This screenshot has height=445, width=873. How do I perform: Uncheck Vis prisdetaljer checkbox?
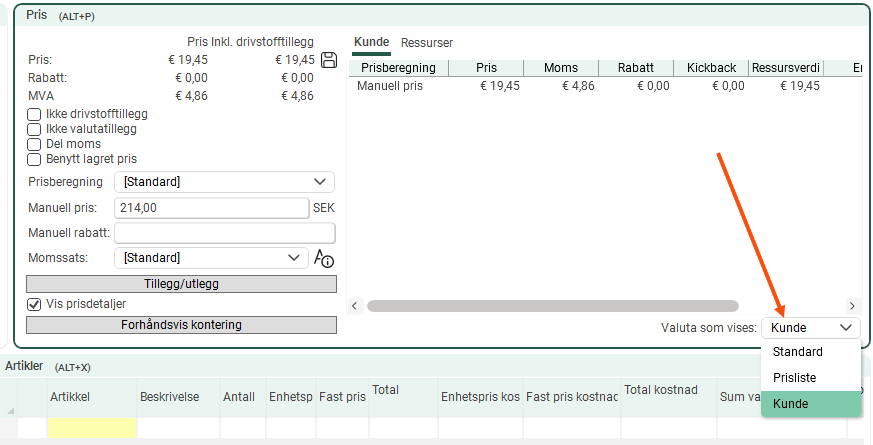(34, 304)
